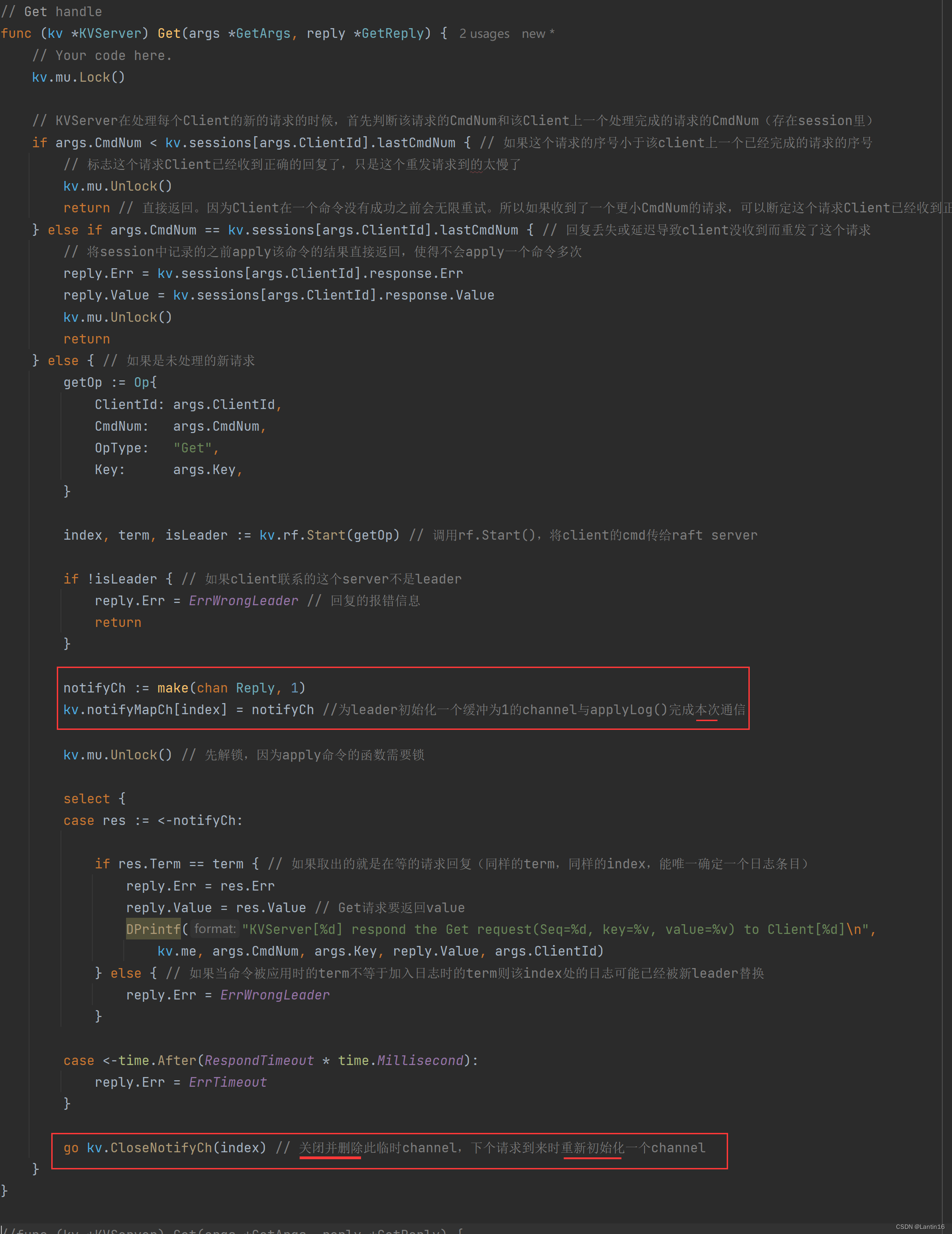Click the CSDN @Lantin16 watermark text

tap(919, 1227)
